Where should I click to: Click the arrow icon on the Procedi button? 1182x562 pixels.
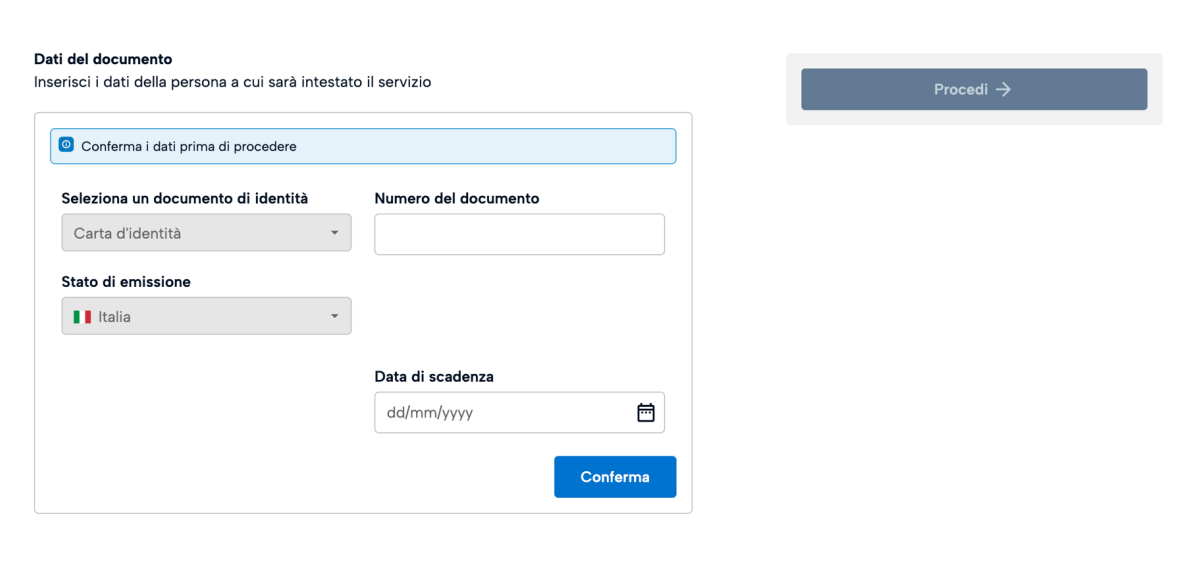click(x=1004, y=89)
